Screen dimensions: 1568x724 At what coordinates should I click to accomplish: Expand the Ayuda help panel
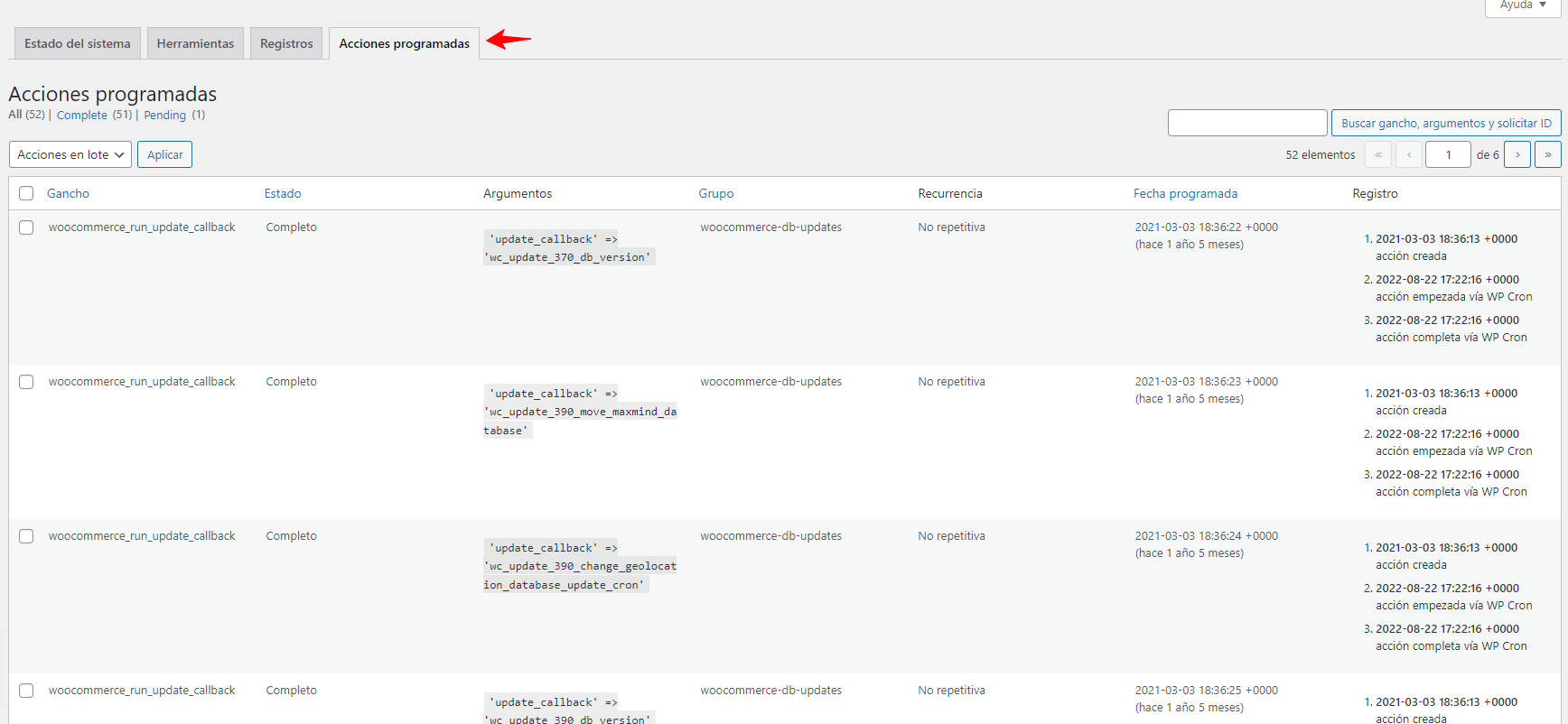[x=1523, y=6]
